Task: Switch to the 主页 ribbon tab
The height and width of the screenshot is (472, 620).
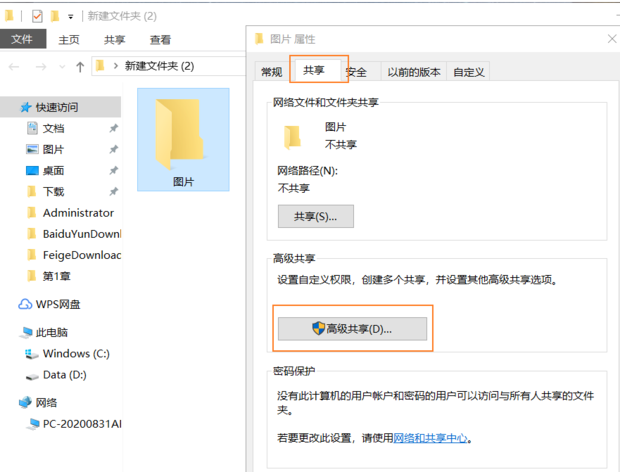Action: (x=69, y=40)
